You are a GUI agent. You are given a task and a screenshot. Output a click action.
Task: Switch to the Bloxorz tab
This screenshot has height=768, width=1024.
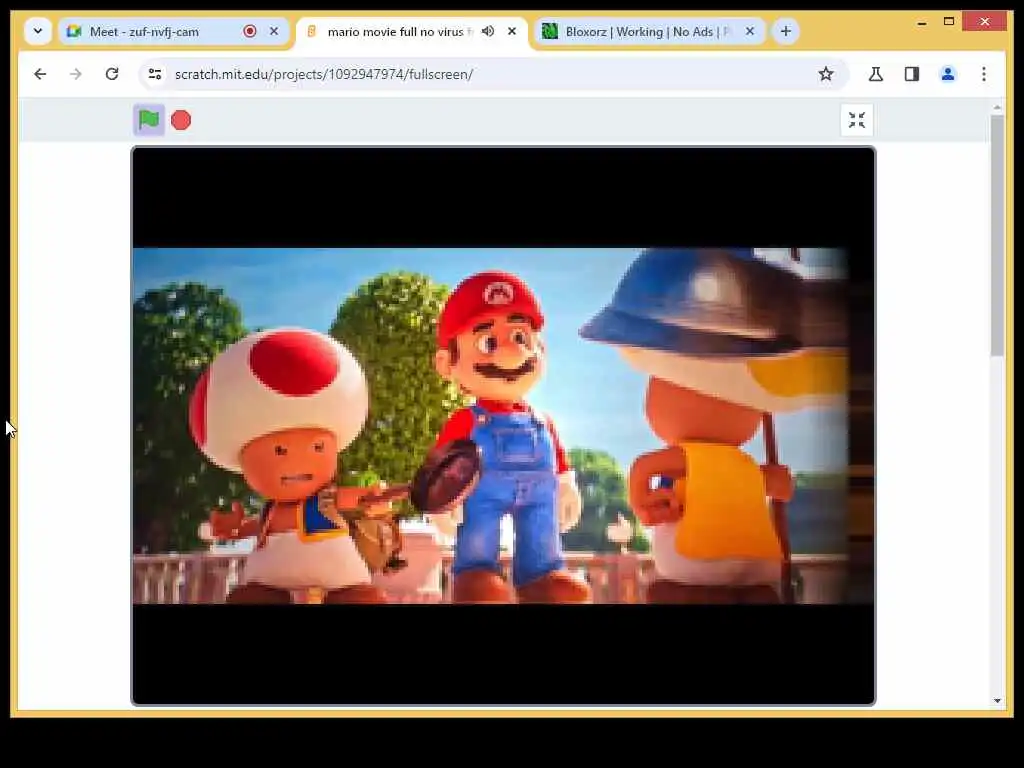point(650,31)
